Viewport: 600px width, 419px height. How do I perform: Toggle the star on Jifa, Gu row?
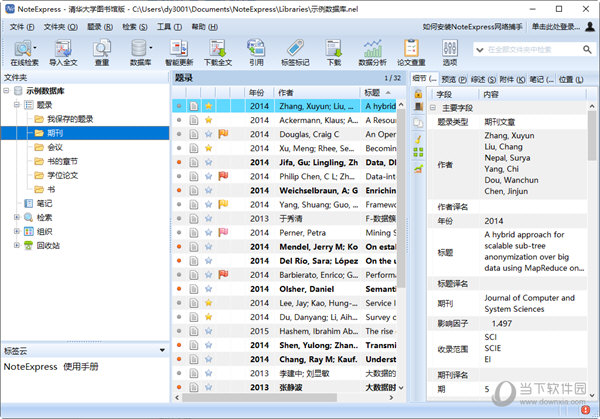coord(208,162)
